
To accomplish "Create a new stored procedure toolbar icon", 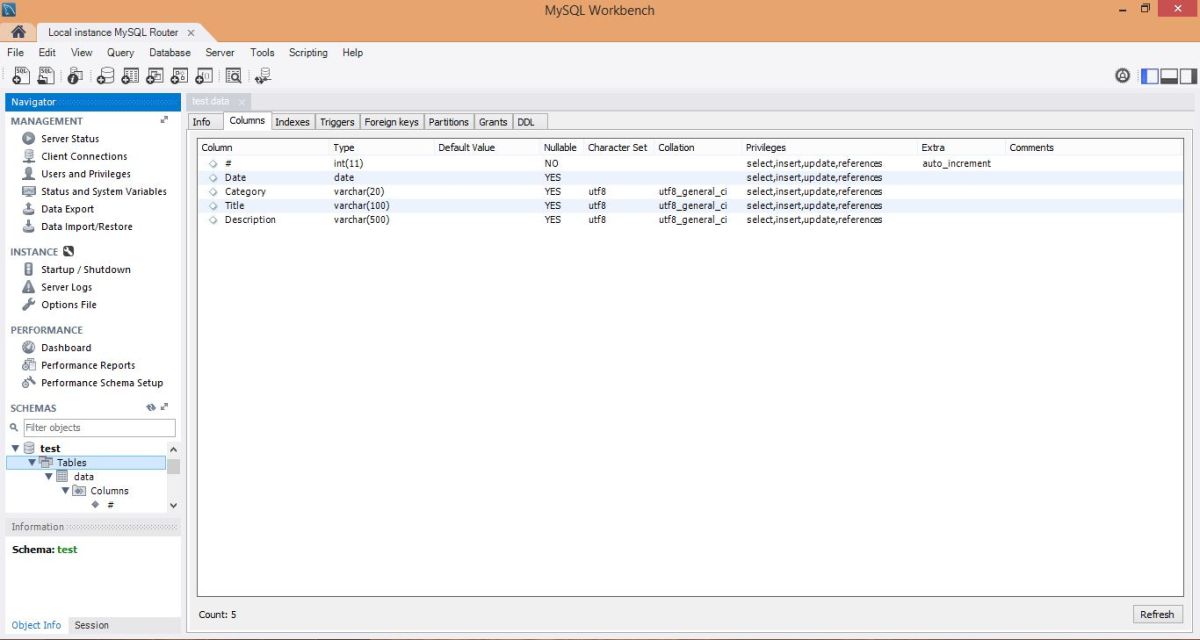I will 180,75.
